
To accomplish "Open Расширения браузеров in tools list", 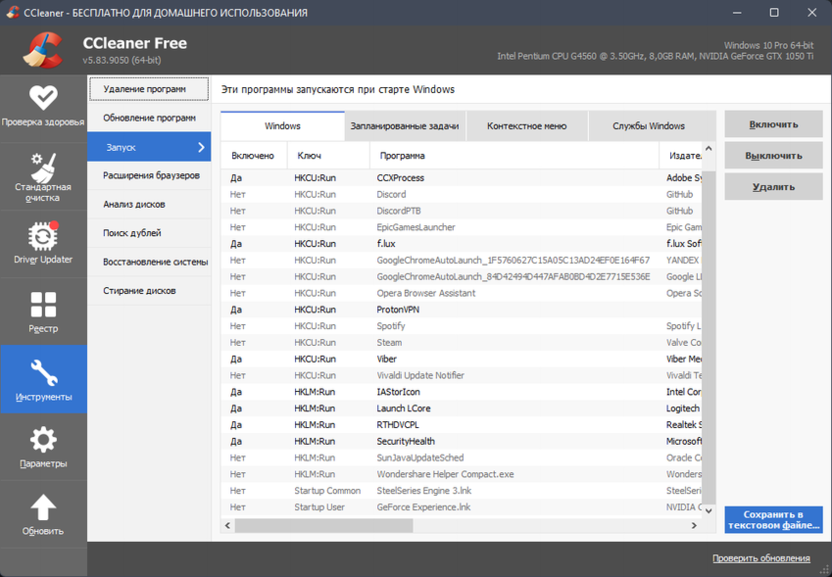I will click(x=151, y=176).
